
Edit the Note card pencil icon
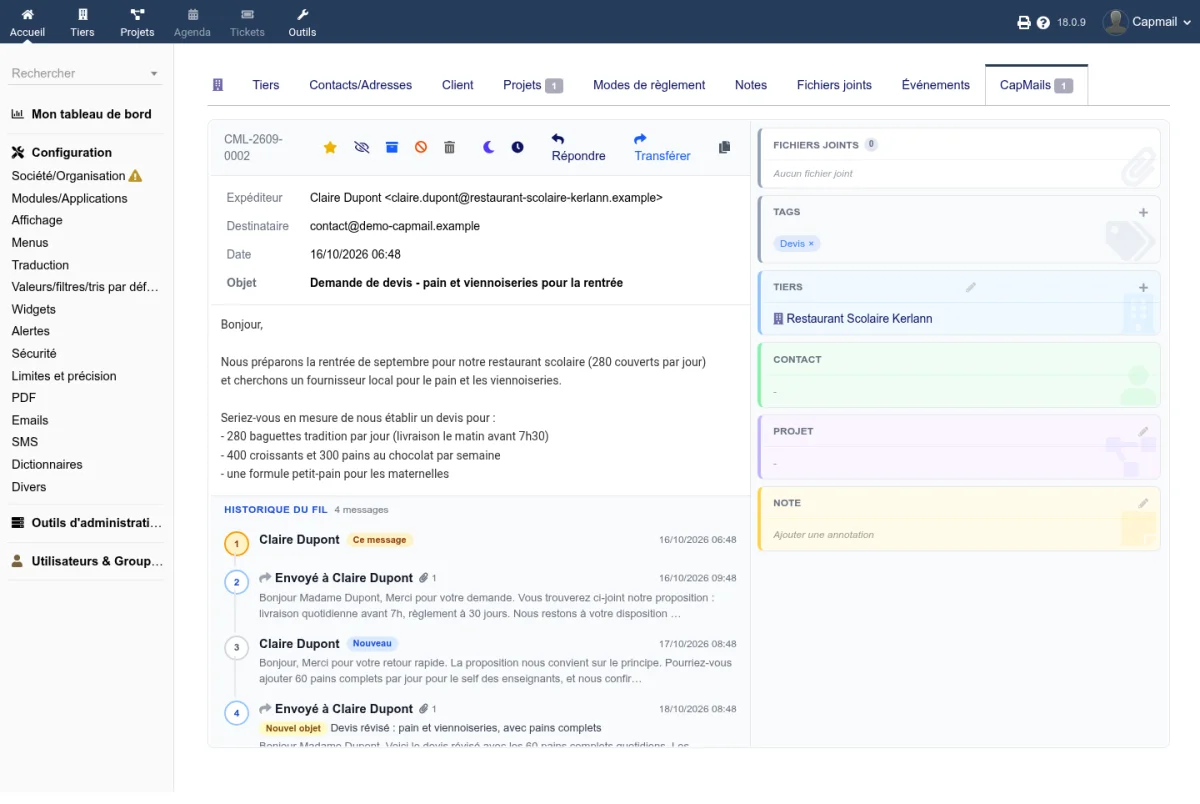click(1143, 503)
